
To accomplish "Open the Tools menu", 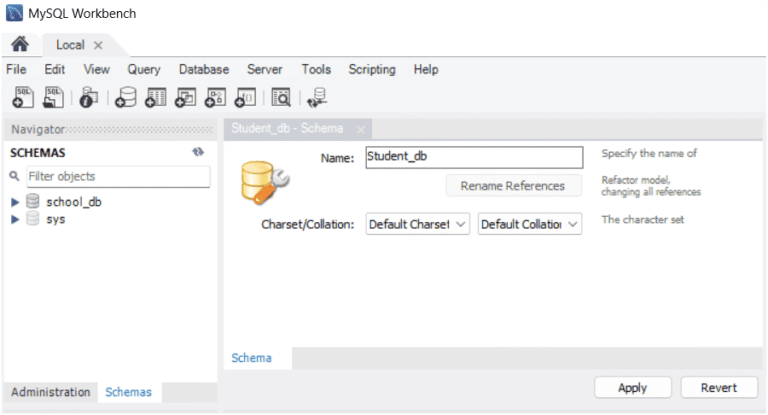I will pos(316,69).
